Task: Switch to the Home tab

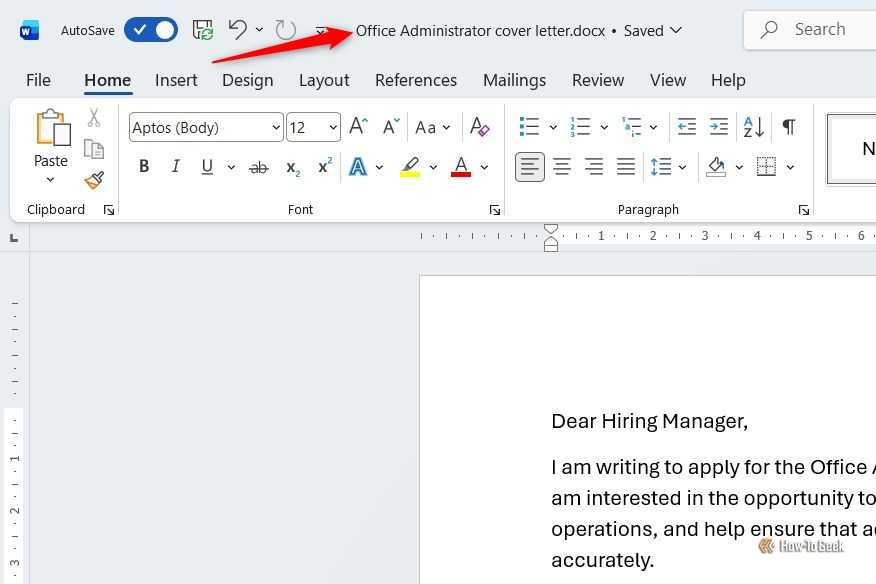Action: (x=108, y=80)
